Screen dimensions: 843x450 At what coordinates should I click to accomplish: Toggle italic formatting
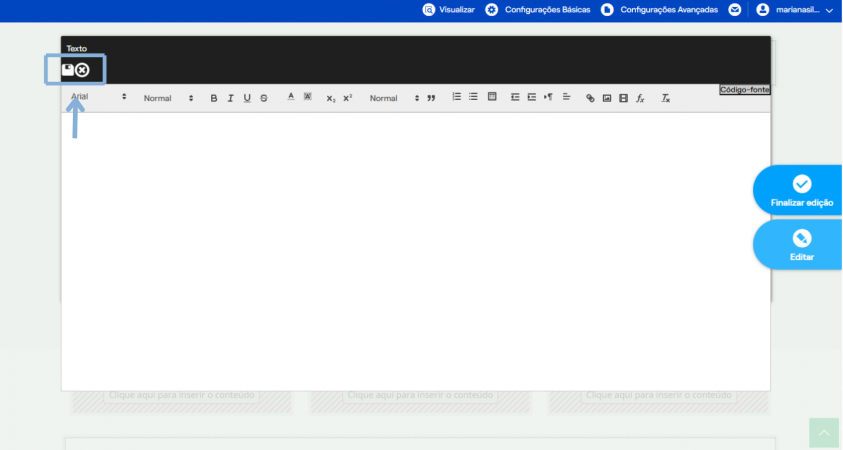coord(231,98)
